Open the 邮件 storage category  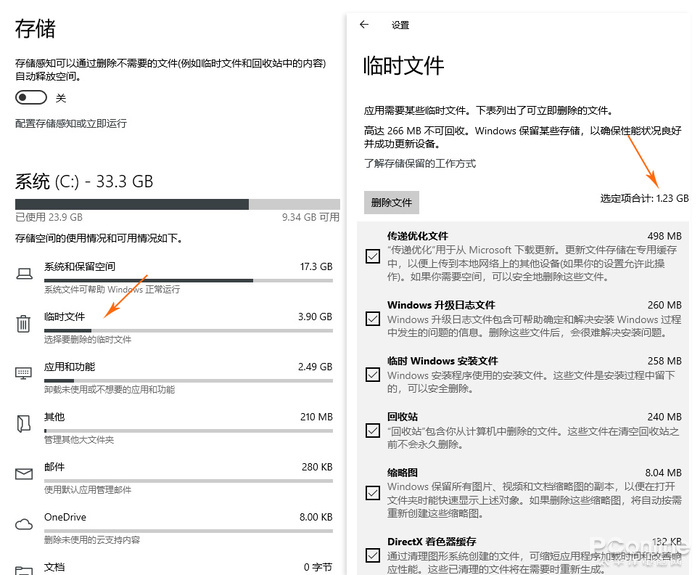[x=174, y=478]
